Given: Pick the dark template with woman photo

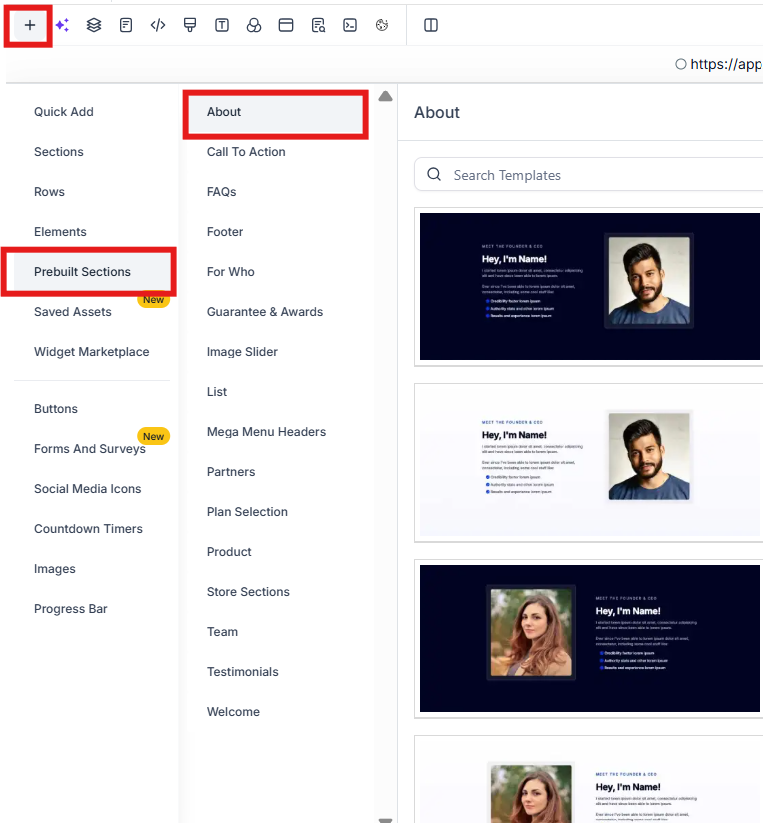Looking at the screenshot, I should pyautogui.click(x=590, y=638).
